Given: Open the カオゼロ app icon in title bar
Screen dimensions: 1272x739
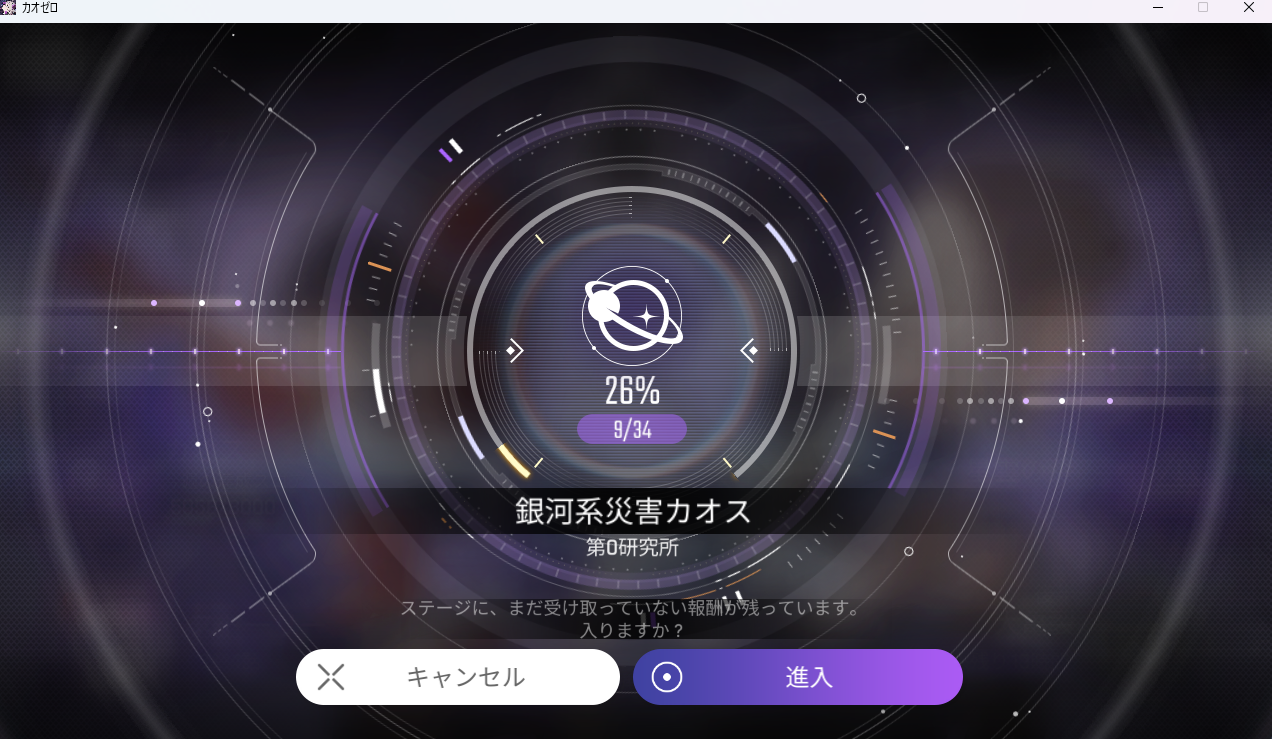Looking at the screenshot, I should click(x=9, y=8).
